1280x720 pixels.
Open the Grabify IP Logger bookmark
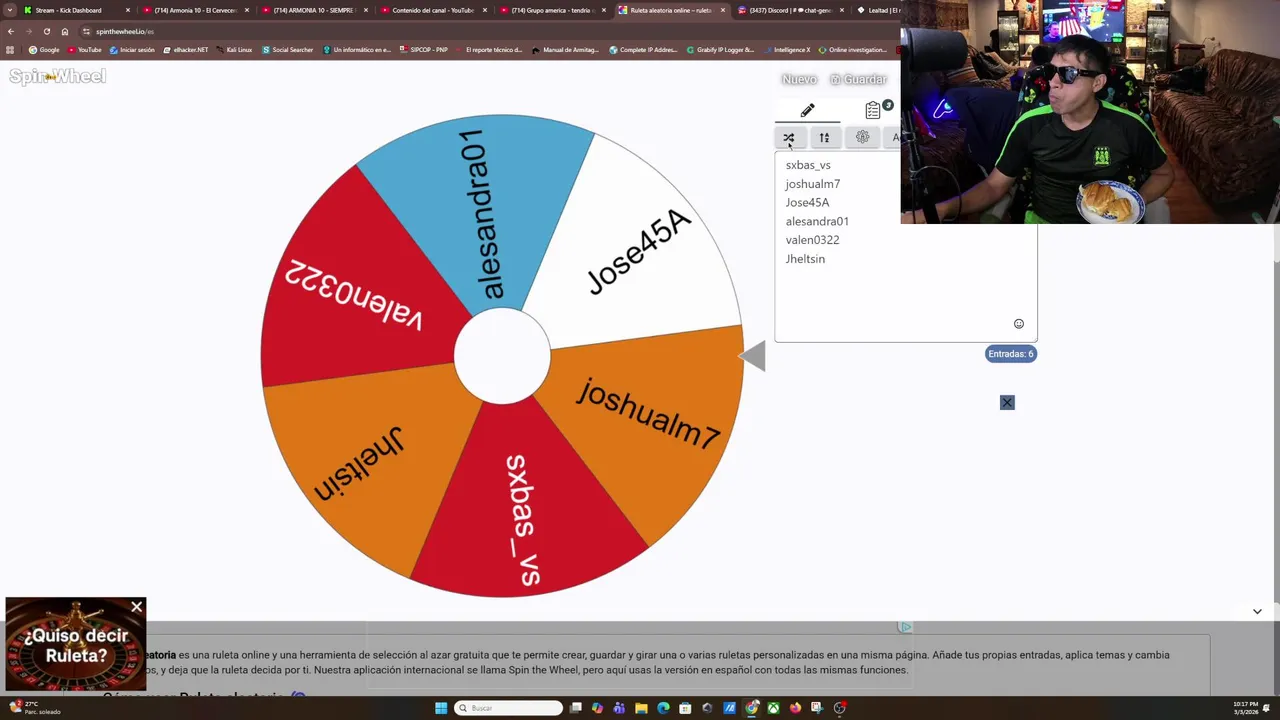[x=720, y=50]
